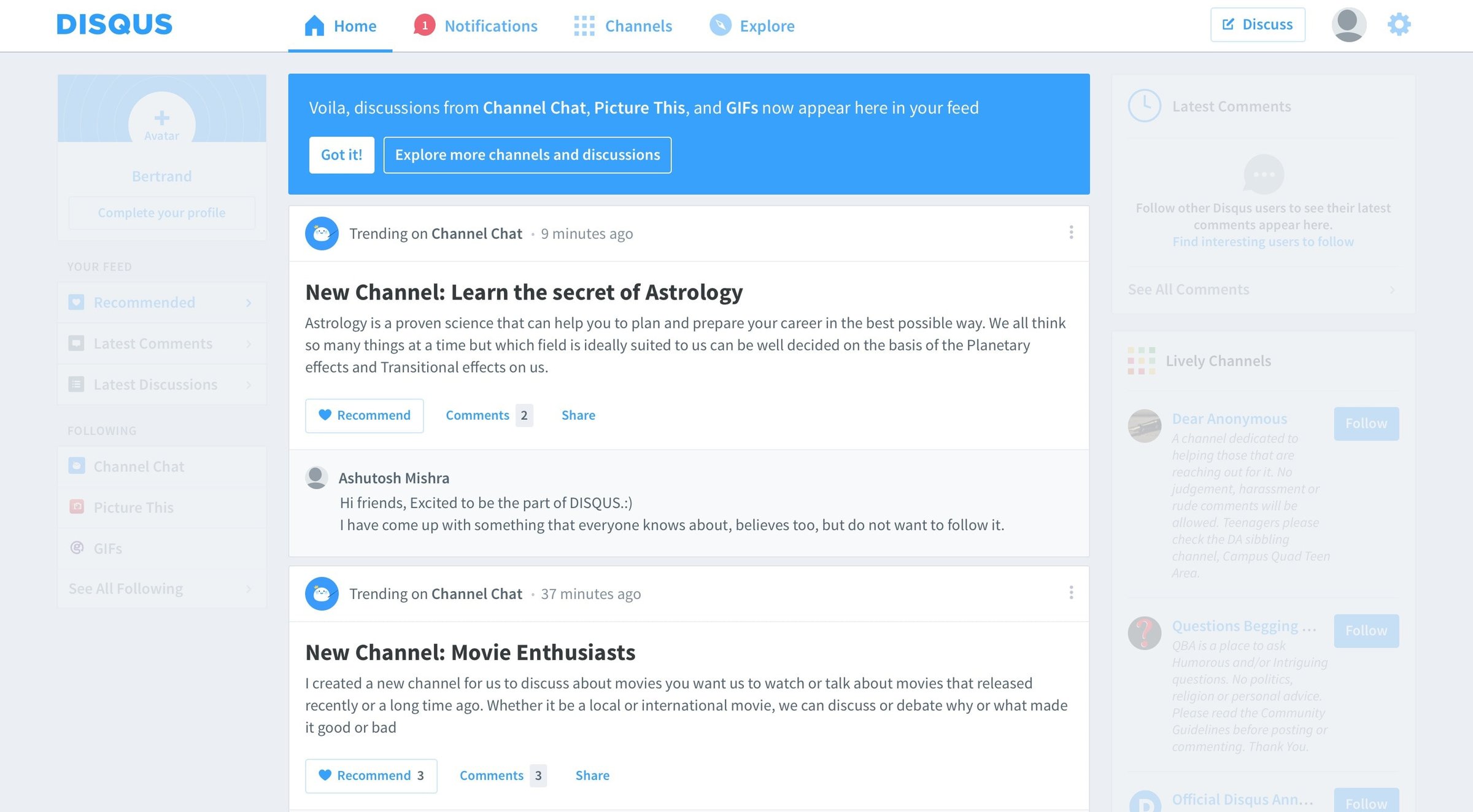Click GIFs following icon
Image resolution: width=1473 pixels, height=812 pixels.
tap(77, 547)
